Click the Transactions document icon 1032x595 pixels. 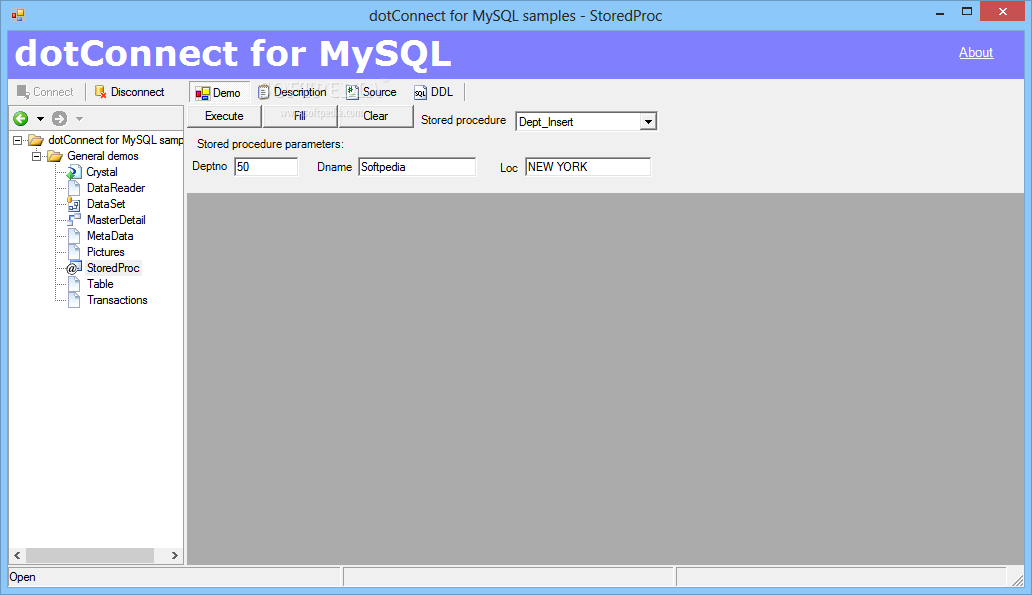(x=74, y=300)
